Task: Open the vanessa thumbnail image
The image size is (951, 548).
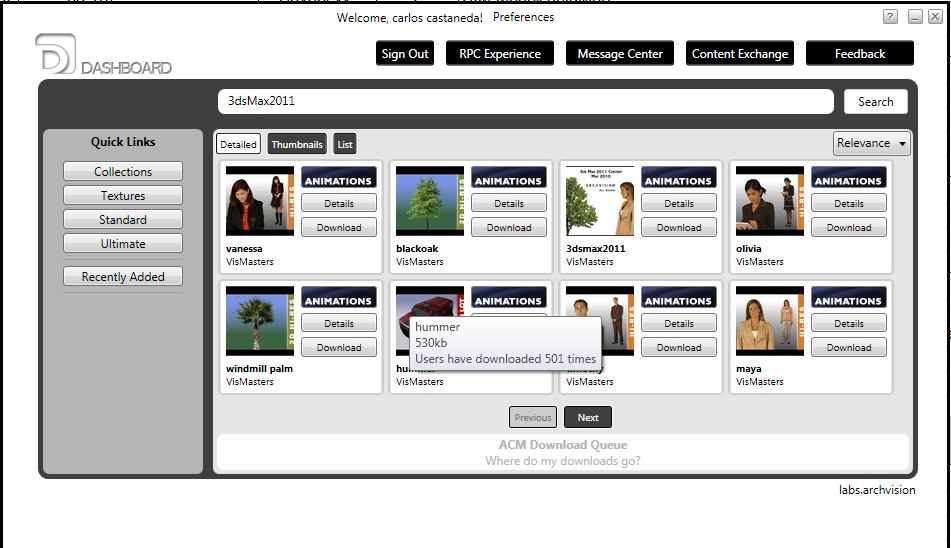Action: tap(260, 201)
